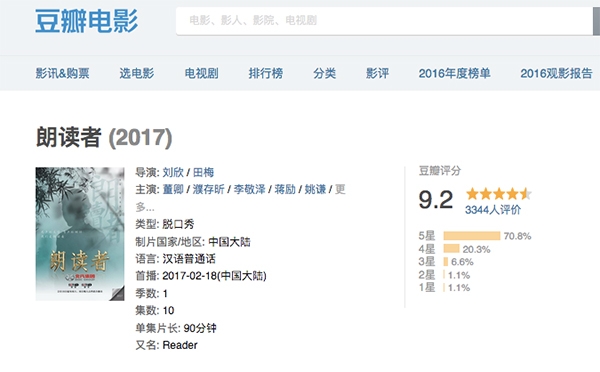This screenshot has height=372, width=600.
Task: Open 选电影 navigation item
Action: pyautogui.click(x=137, y=73)
